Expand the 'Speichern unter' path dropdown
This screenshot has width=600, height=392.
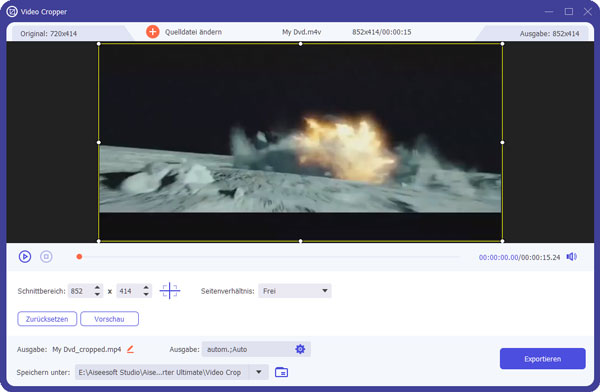pyautogui.click(x=259, y=372)
